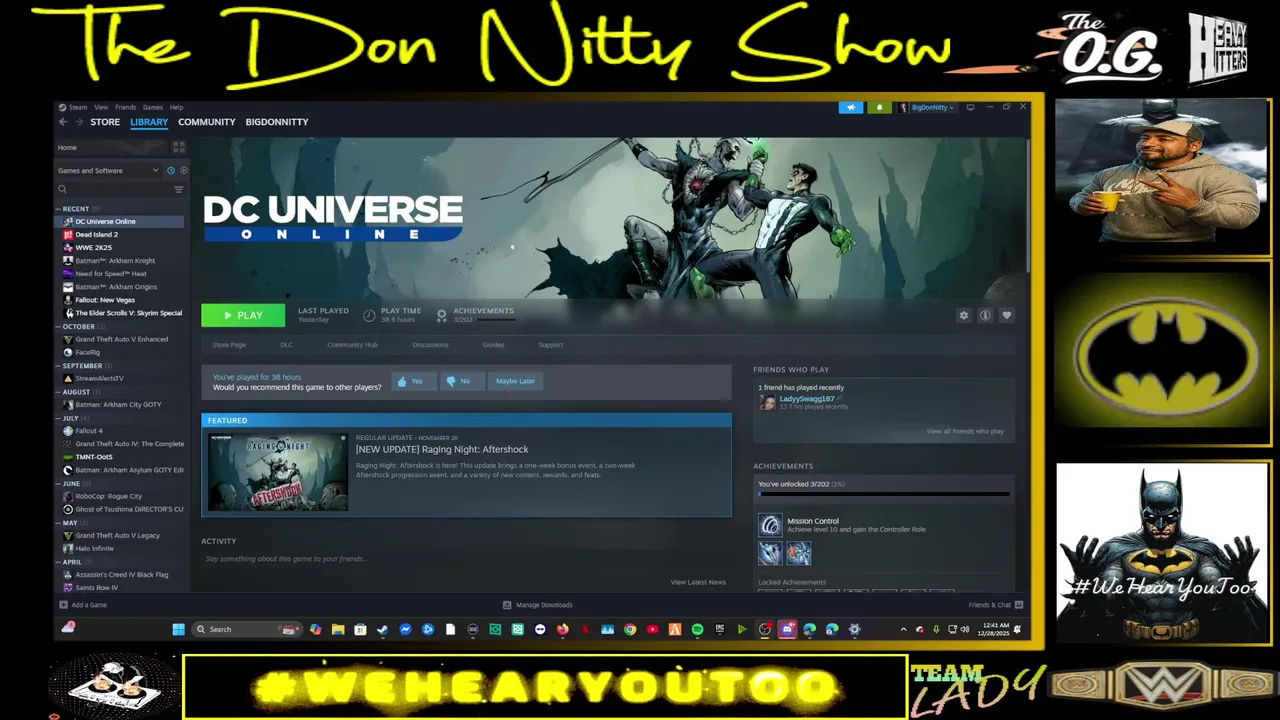Screen dimensions: 1280x720
Task: Enter Big Picture mode icon
Action: click(x=970, y=107)
